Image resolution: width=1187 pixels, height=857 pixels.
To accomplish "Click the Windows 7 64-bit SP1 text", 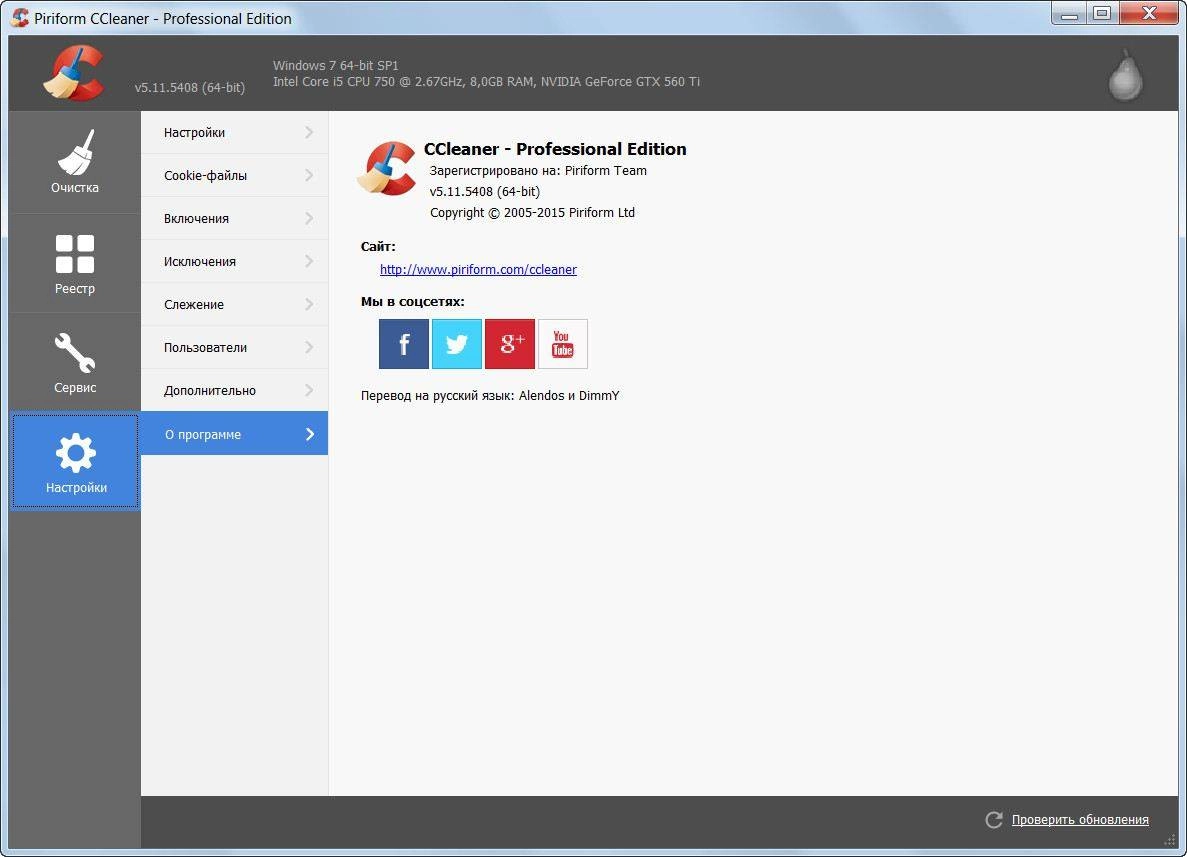I will tap(335, 65).
